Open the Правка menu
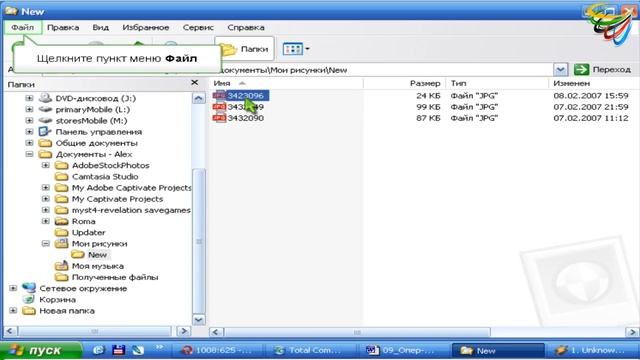The image size is (640, 360). tap(63, 27)
